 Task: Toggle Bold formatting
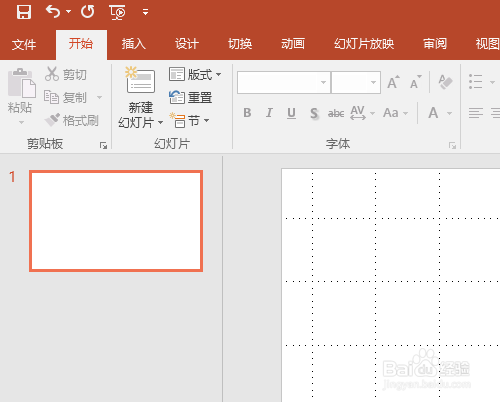[247, 113]
